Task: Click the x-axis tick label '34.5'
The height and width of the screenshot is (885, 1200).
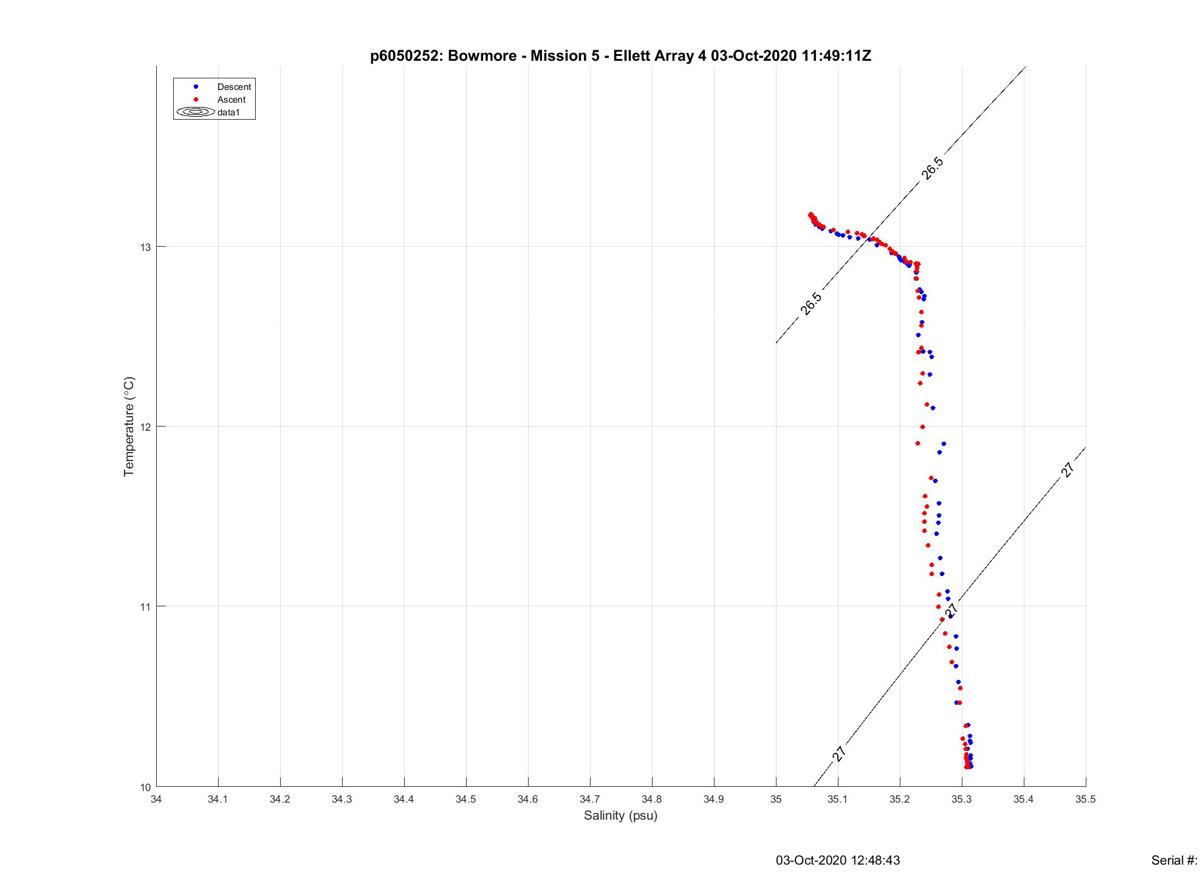Action: click(466, 799)
